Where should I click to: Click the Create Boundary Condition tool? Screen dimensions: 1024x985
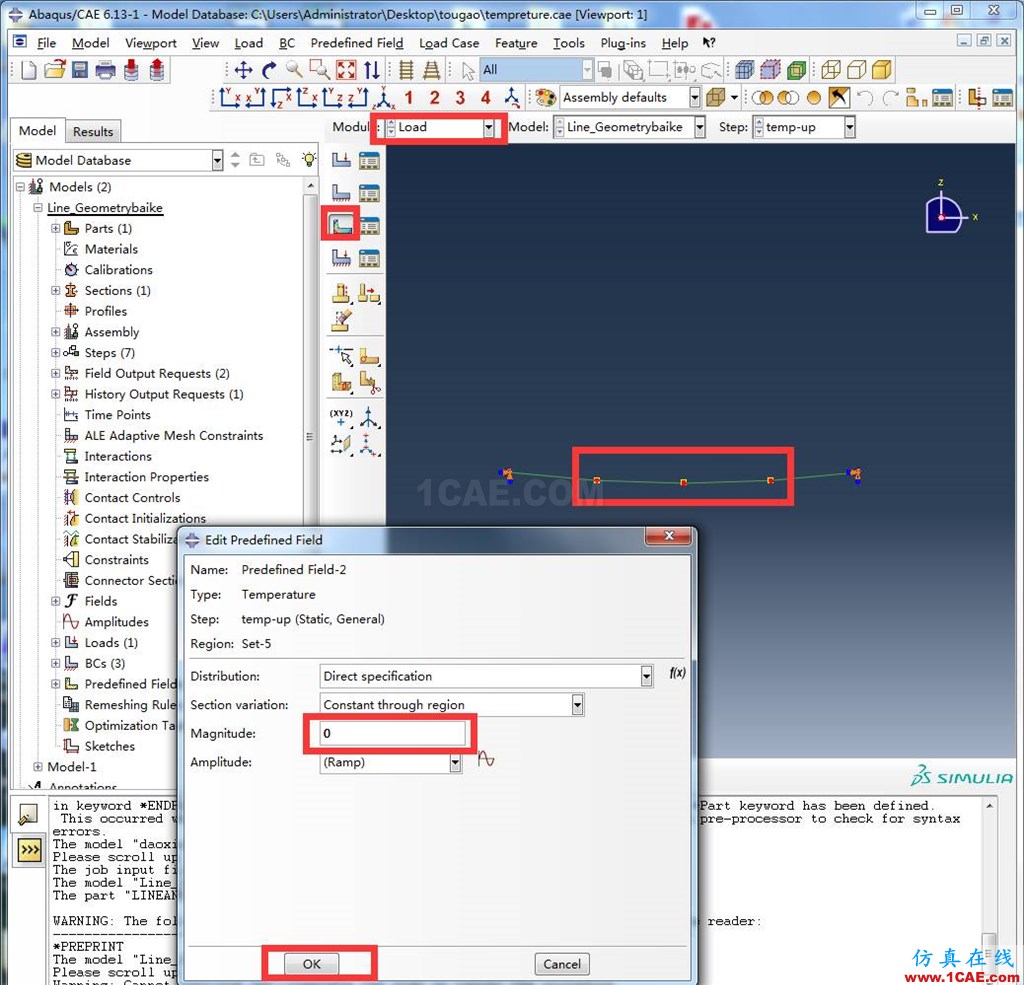coord(341,193)
